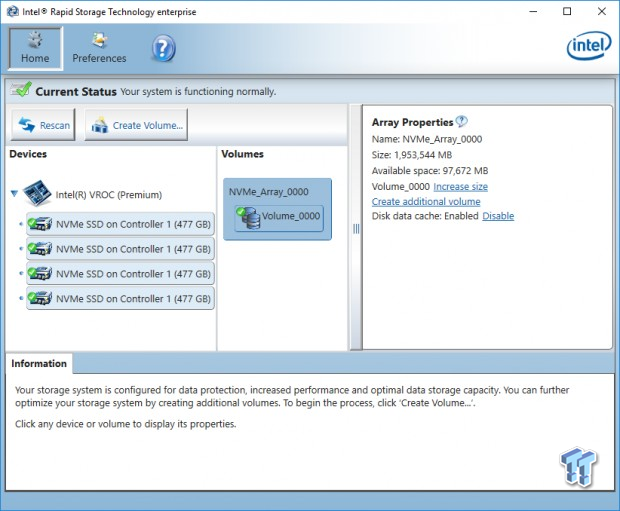Select Volume_0000 in the Volumes pane
The image size is (620, 511).
pos(279,217)
